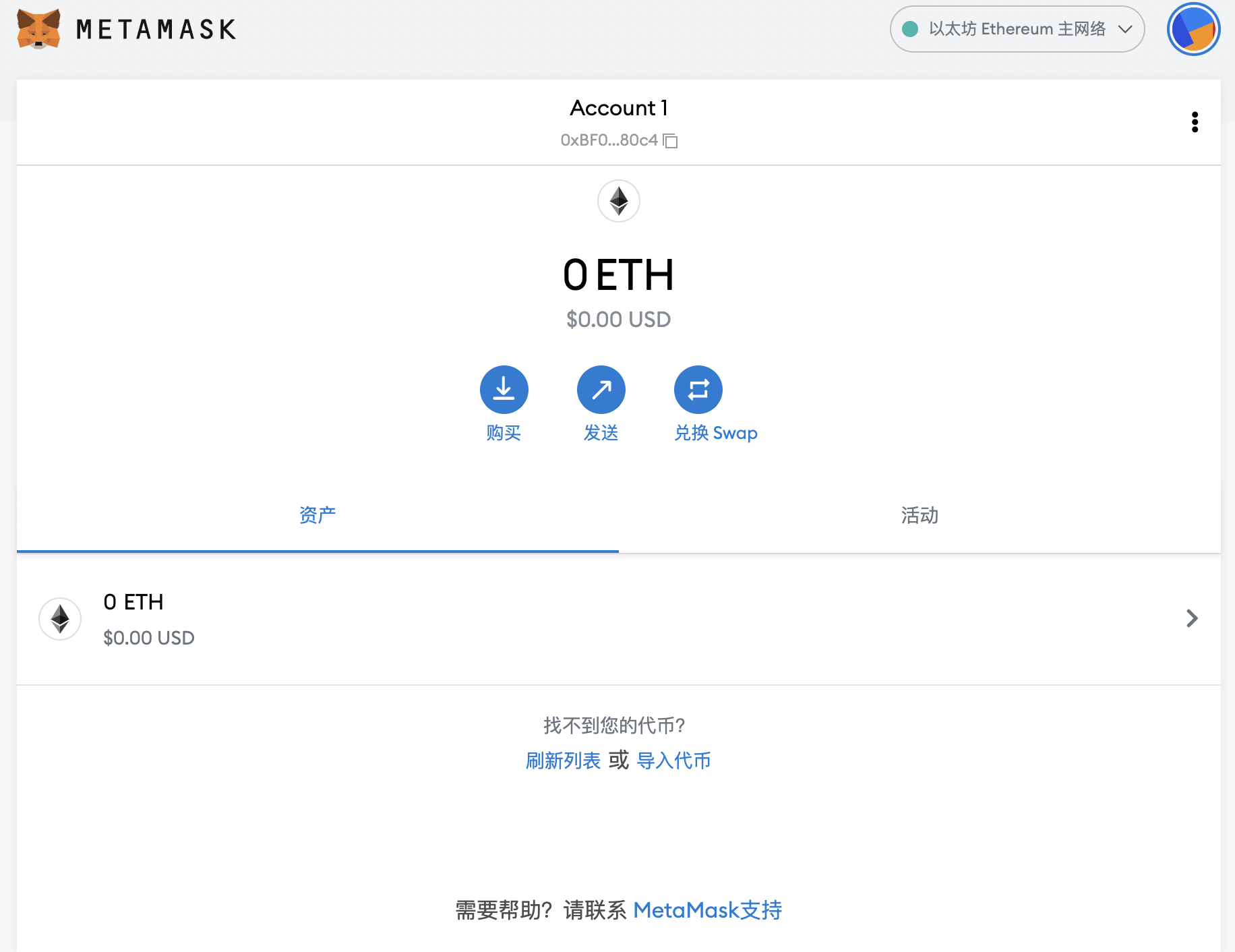Switch to the 活动 tab

[920, 516]
